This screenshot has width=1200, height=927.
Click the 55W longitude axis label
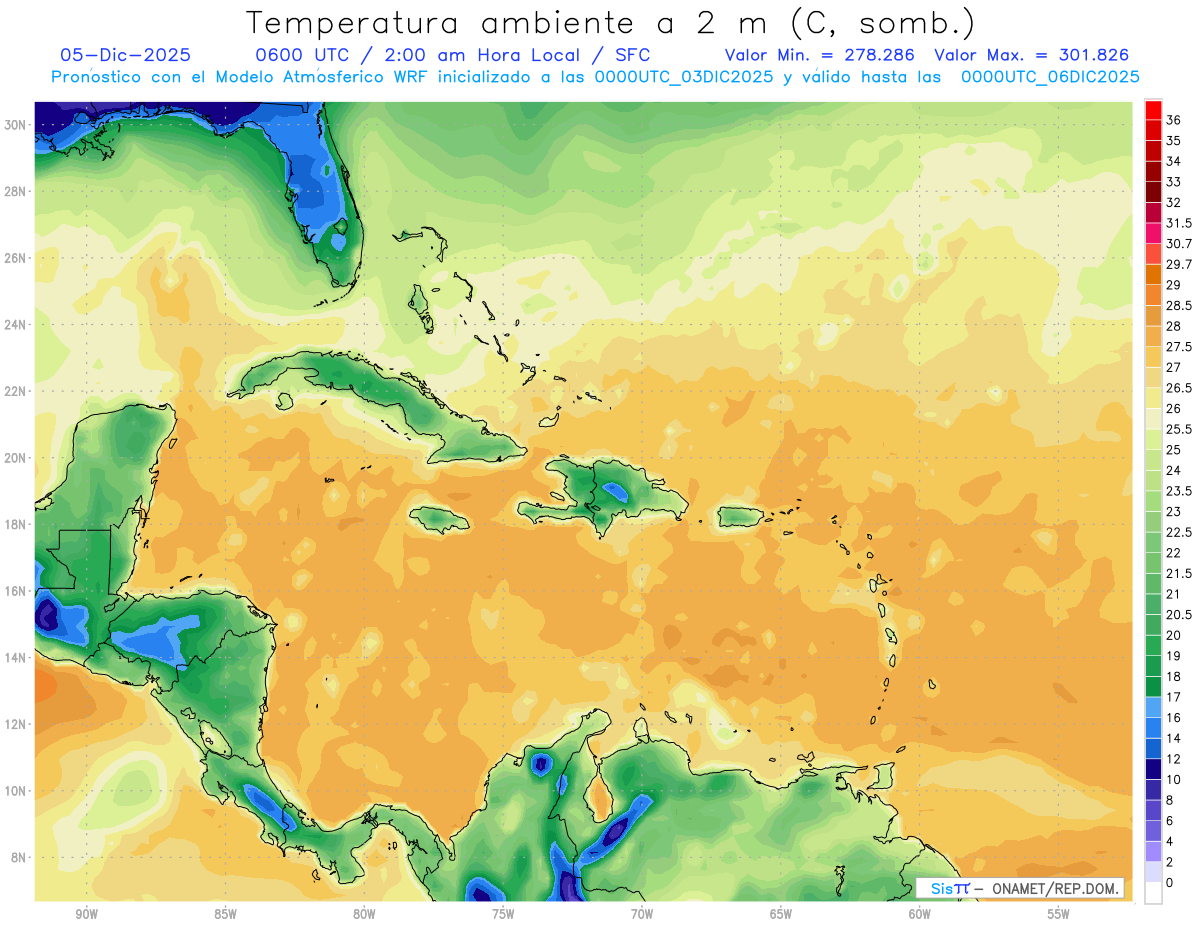(1059, 914)
